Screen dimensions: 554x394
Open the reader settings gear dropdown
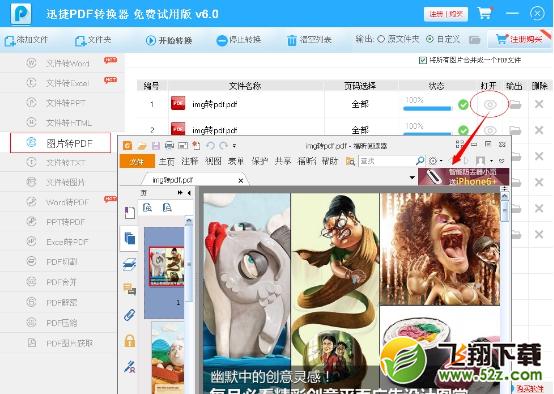pos(435,161)
